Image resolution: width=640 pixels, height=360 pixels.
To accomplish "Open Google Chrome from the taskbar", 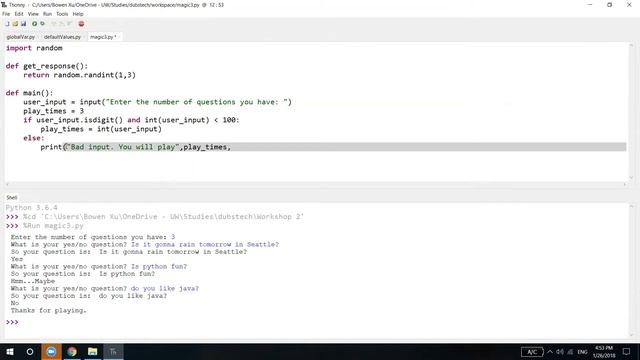I will click(72, 351).
